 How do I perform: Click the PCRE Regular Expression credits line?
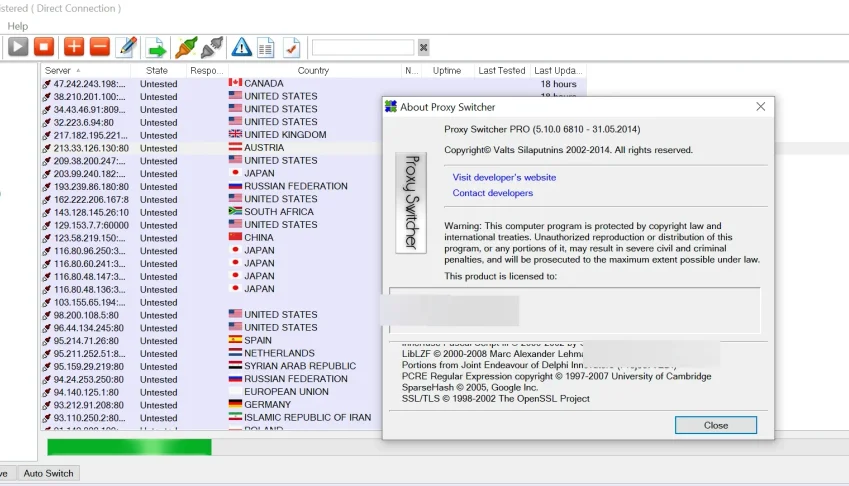point(556,376)
